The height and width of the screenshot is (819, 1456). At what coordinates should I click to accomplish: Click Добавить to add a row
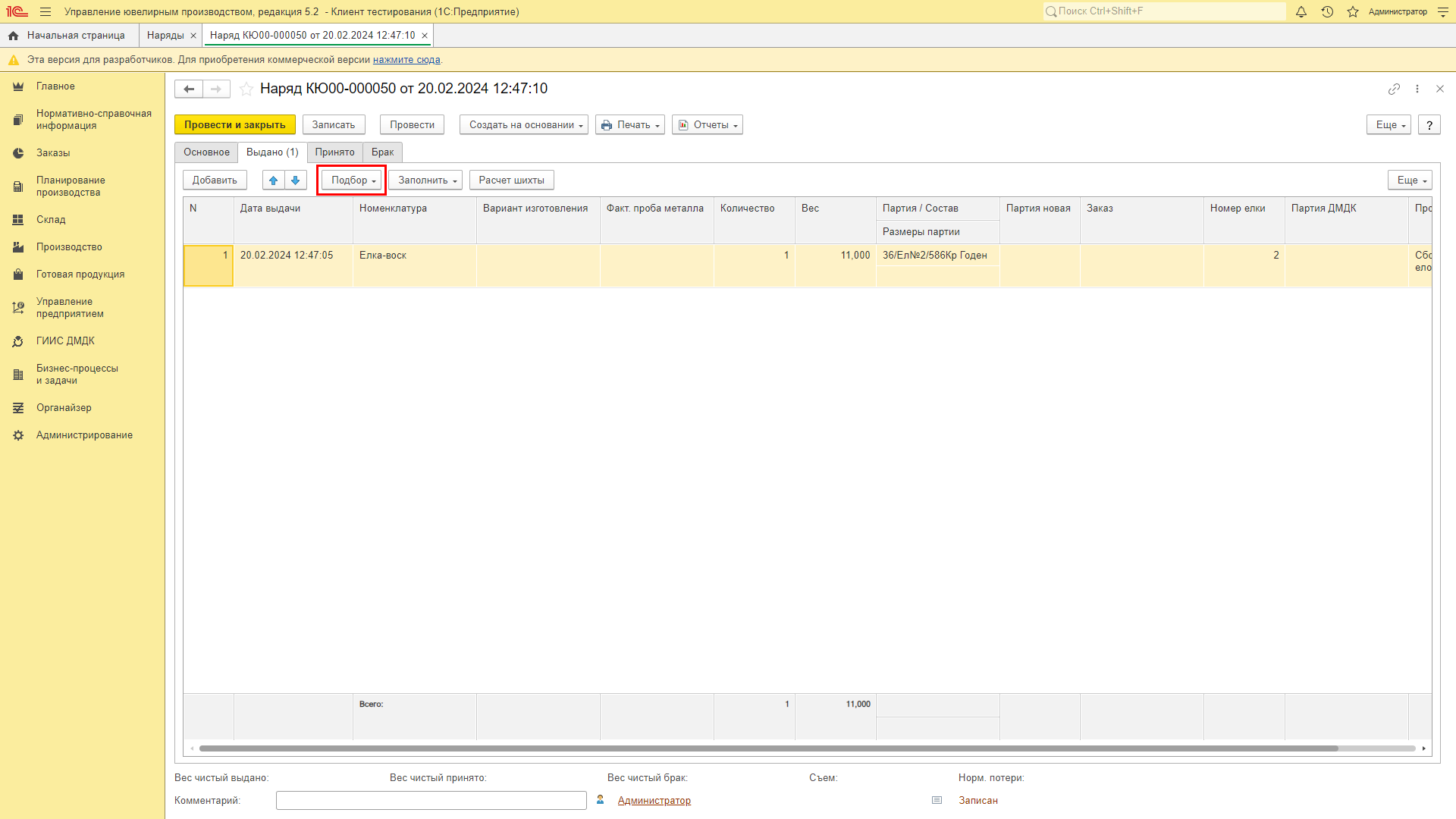point(215,180)
